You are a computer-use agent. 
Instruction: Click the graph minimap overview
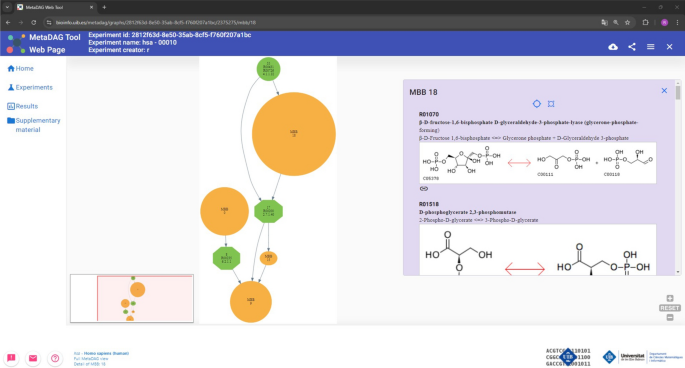click(132, 299)
